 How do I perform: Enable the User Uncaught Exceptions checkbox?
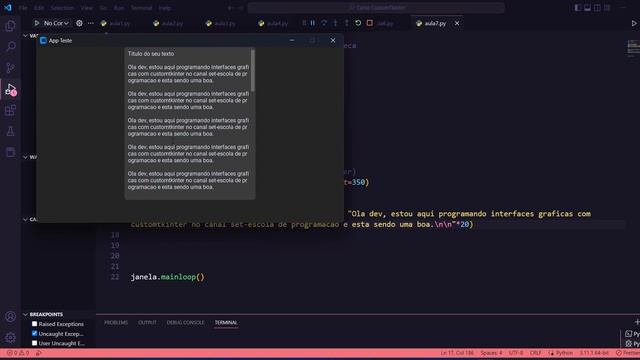tap(34, 343)
